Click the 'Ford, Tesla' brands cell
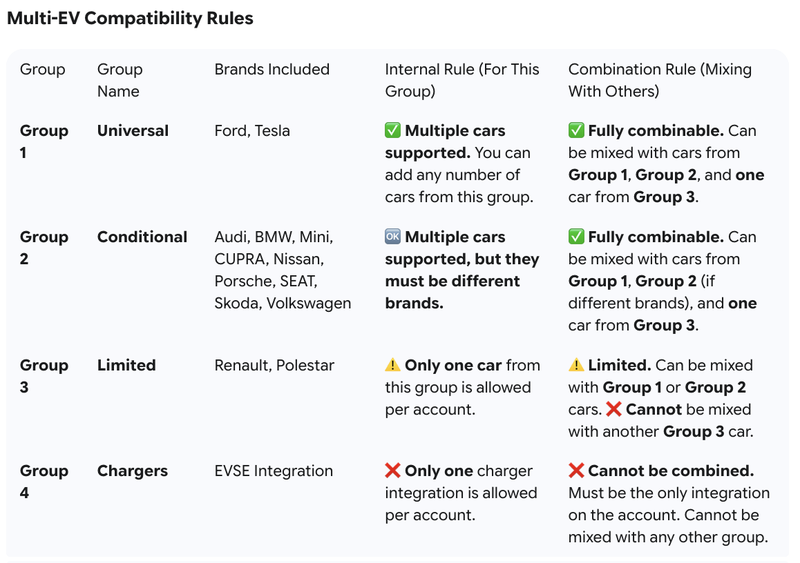Image resolution: width=800 pixels, height=563 pixels. click(254, 131)
